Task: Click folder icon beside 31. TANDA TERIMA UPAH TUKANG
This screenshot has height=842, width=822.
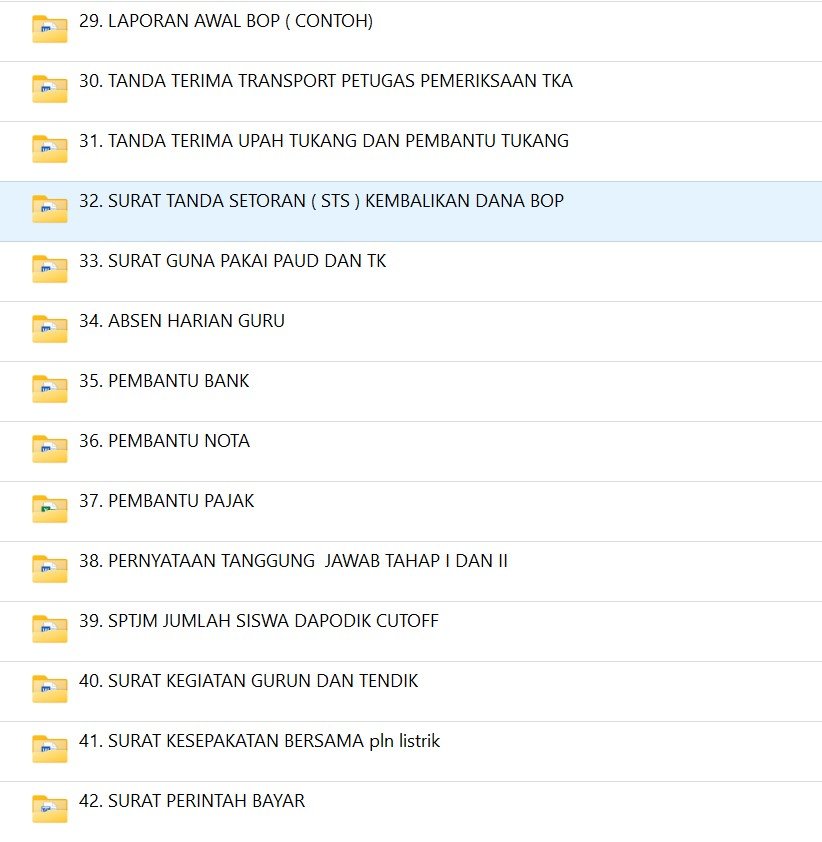Action: coord(49,149)
